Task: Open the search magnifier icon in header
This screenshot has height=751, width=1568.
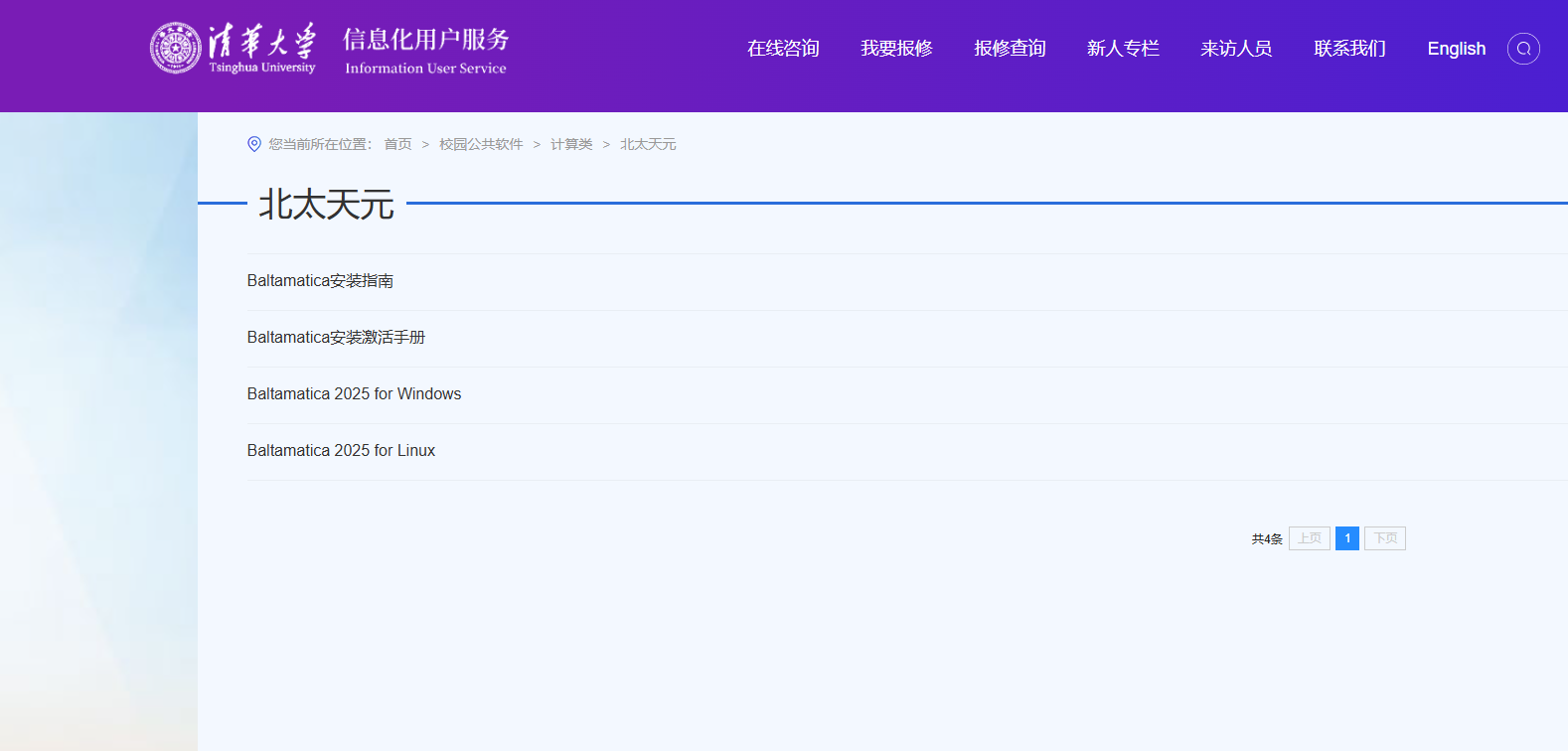Action: click(1523, 49)
